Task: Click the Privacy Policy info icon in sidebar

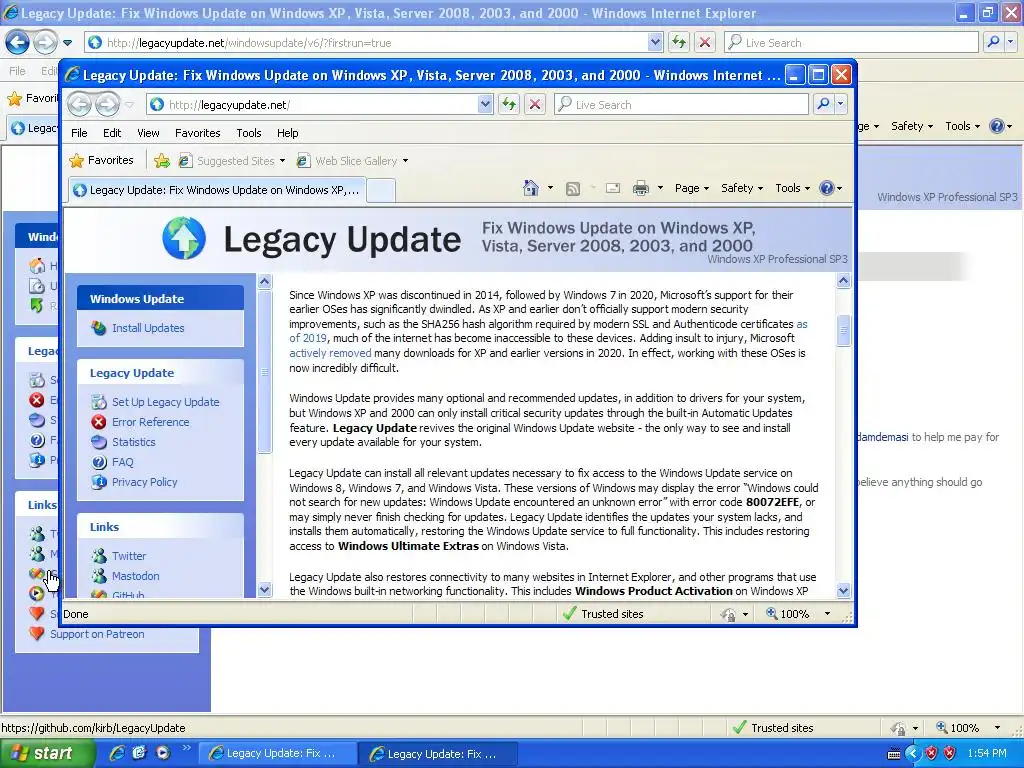Action: (99, 482)
